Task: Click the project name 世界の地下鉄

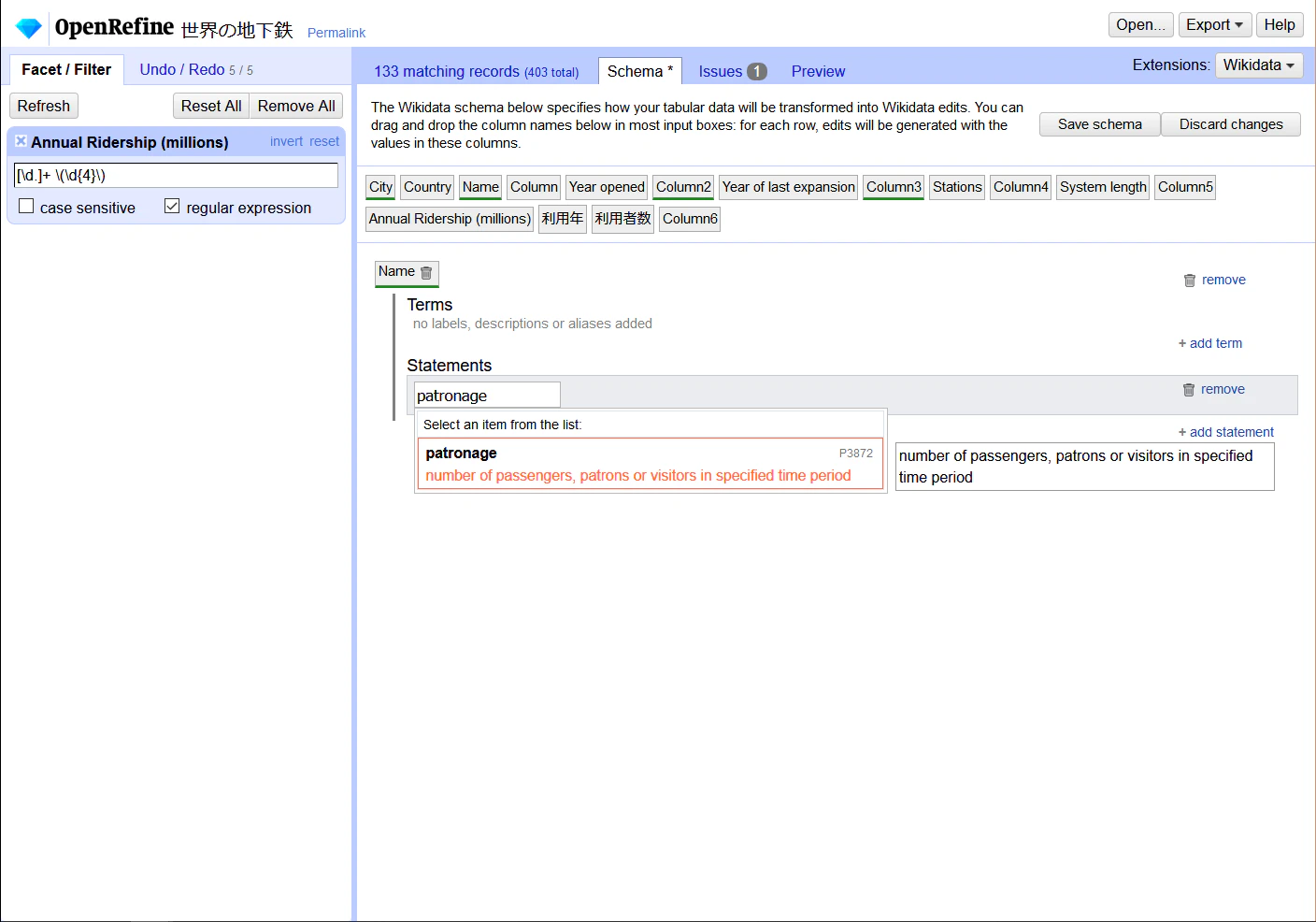Action: pyautogui.click(x=236, y=30)
